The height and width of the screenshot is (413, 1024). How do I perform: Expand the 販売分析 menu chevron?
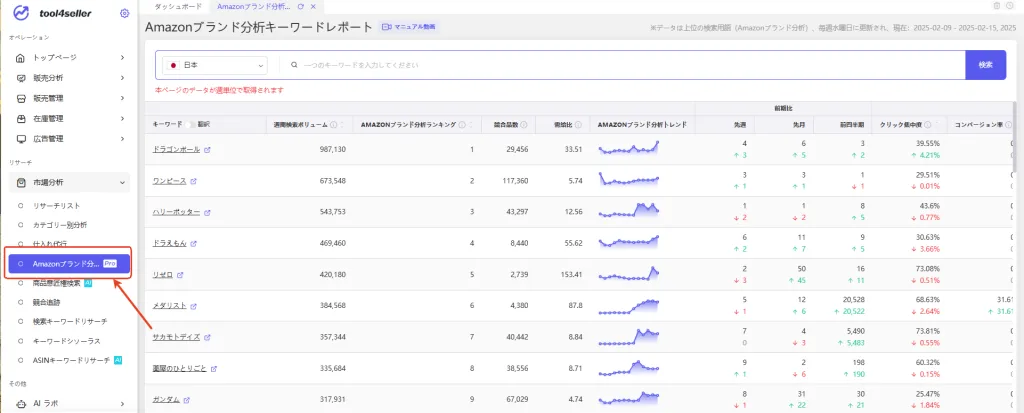(122, 78)
